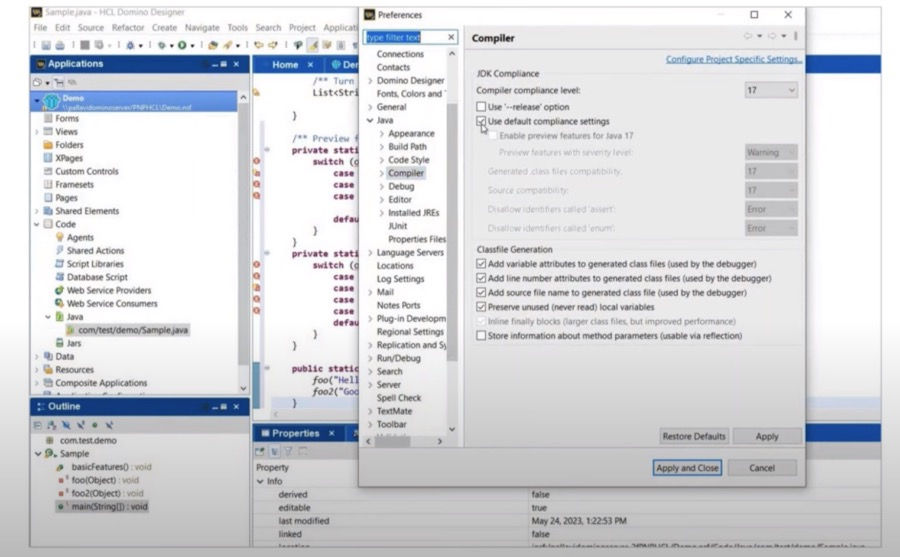Open the Navigate menu
Screen dimensions: 900x557
(x=202, y=28)
